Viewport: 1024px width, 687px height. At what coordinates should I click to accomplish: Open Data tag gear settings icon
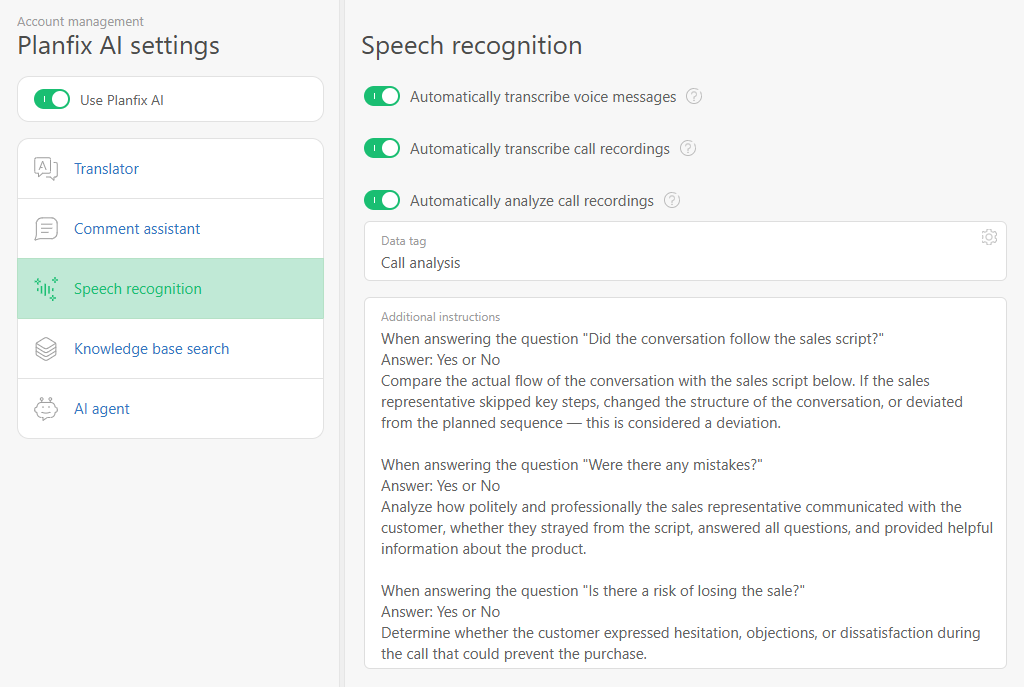click(x=989, y=237)
